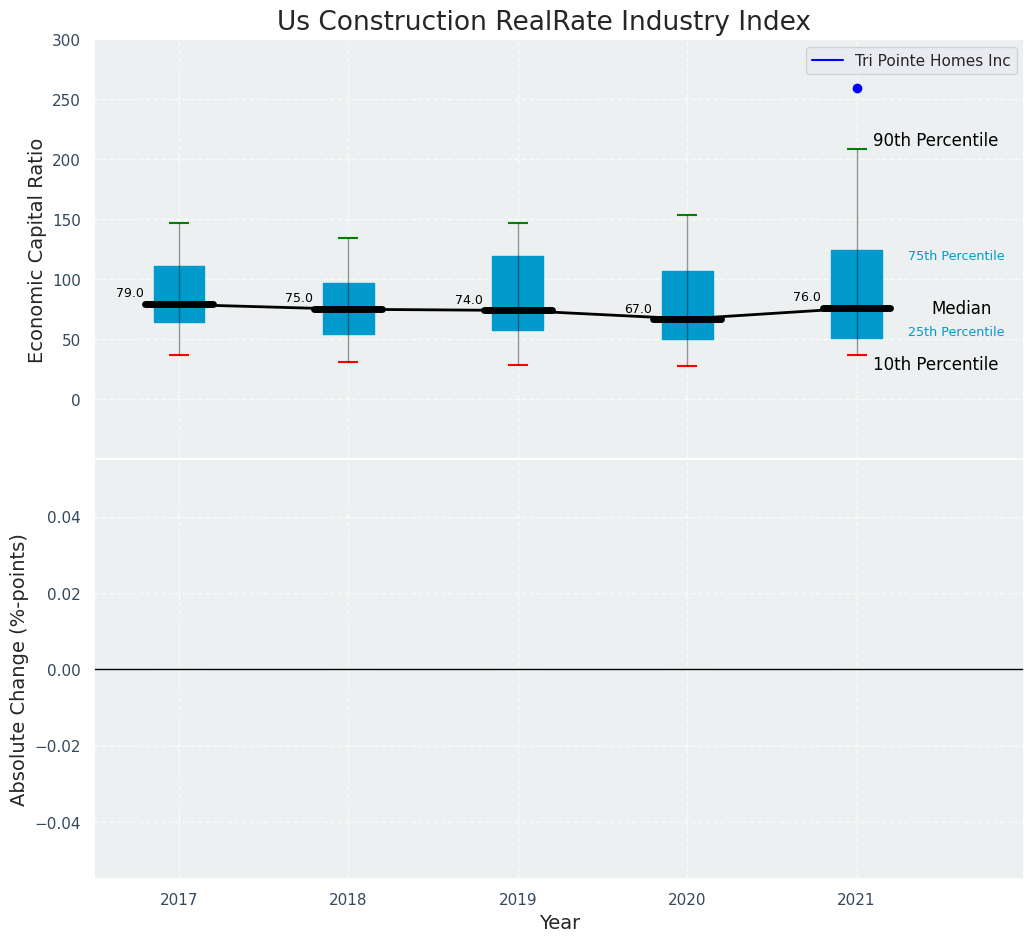Image resolution: width=1034 pixels, height=942 pixels.
Task: Click the 25th Percentile label
Action: point(956,332)
